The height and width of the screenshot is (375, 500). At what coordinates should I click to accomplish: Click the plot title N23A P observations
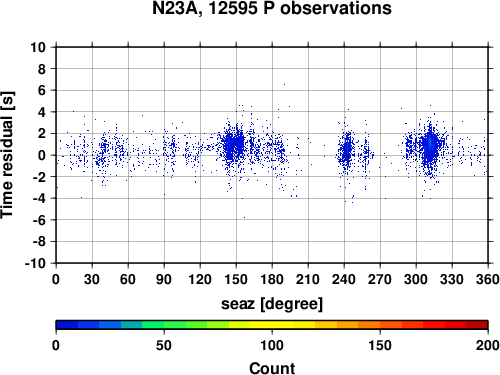272,8
